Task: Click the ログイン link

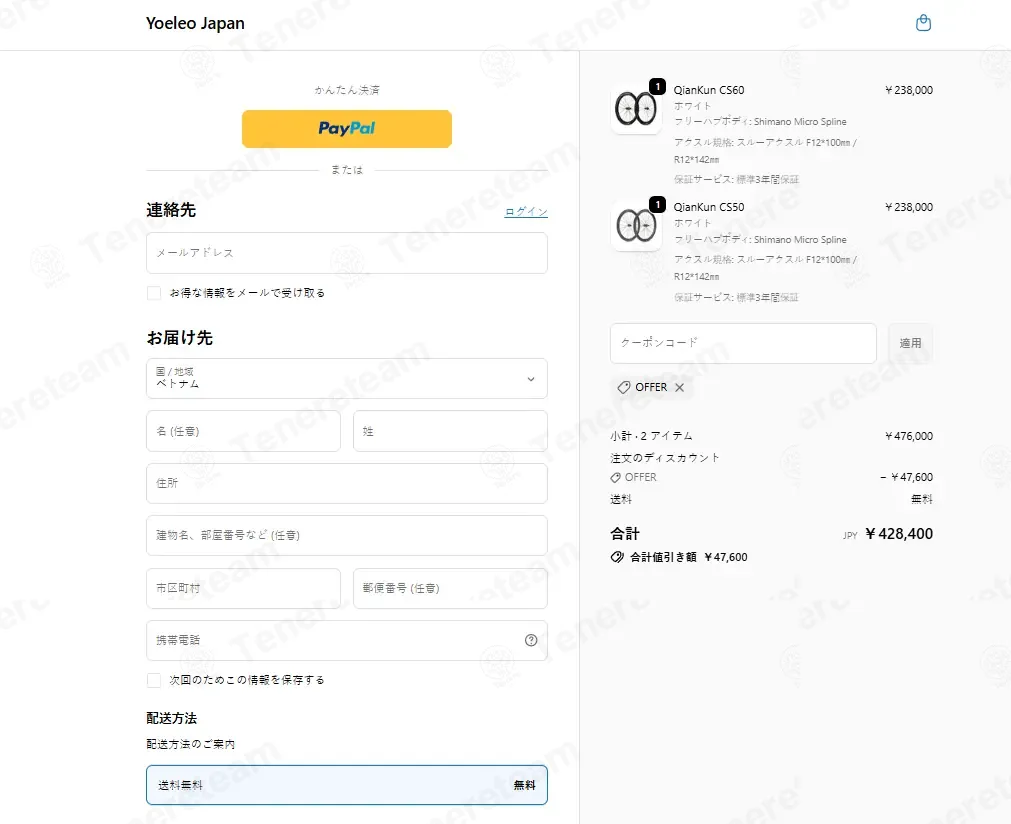Action: tap(526, 211)
